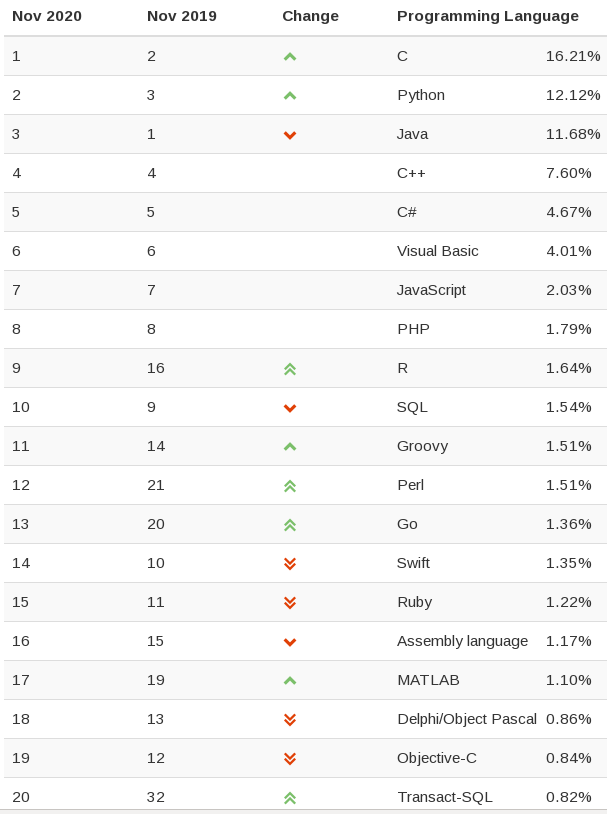Viewport: 607px width, 814px height.
Task: Click the Python language name
Action: tap(421, 95)
